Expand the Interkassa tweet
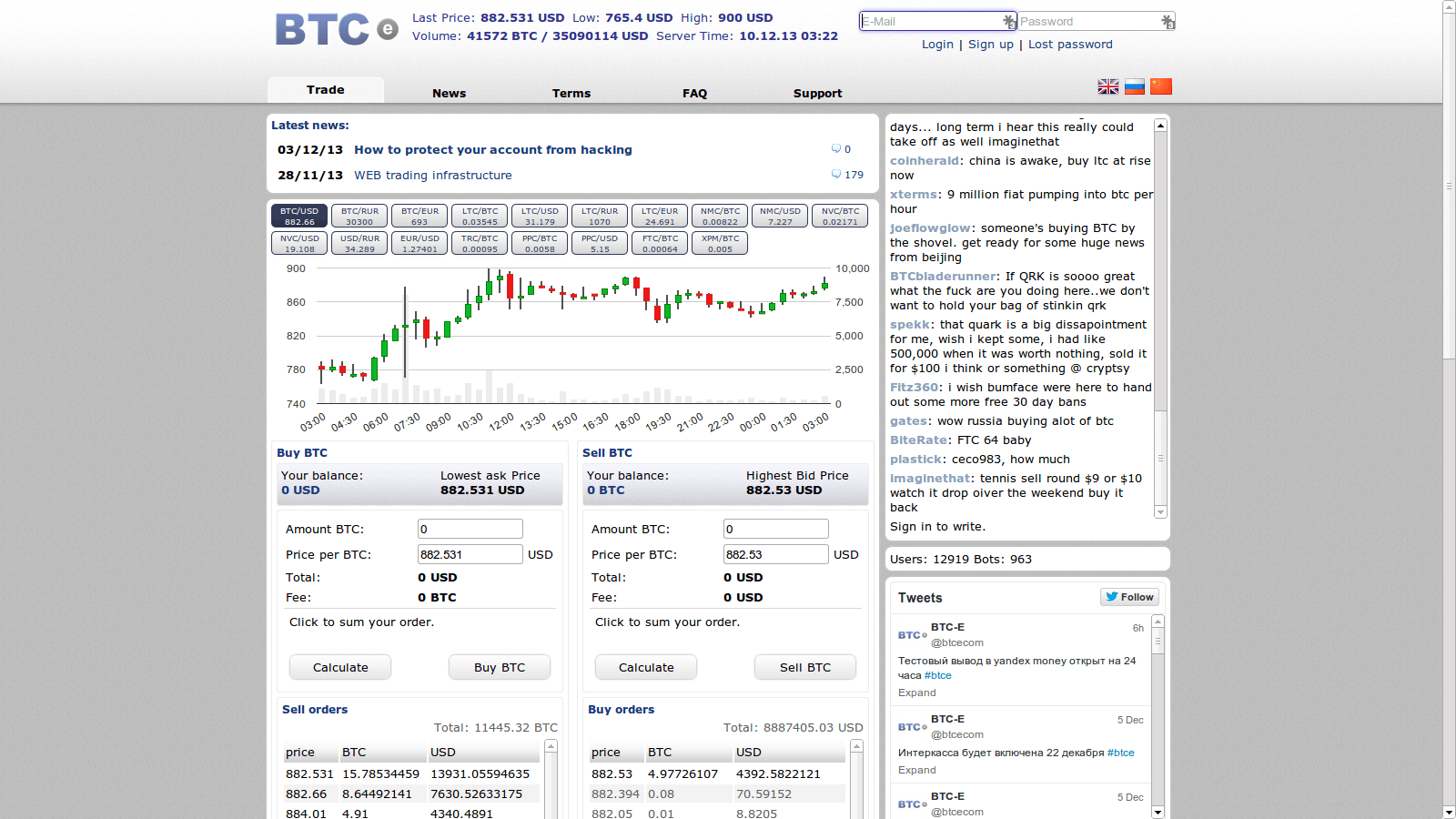 point(916,770)
